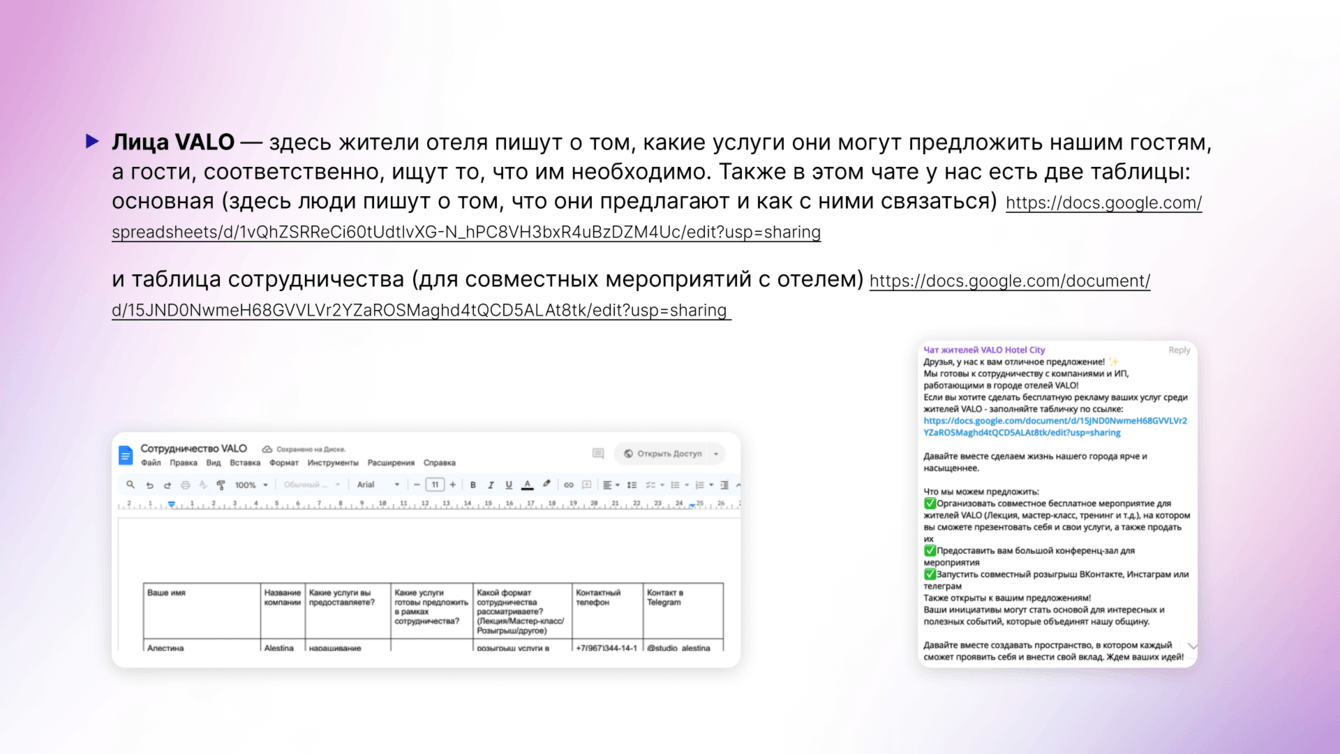Open the Расширения menu
Screen dimensions: 1340x754
pyautogui.click(x=391, y=463)
